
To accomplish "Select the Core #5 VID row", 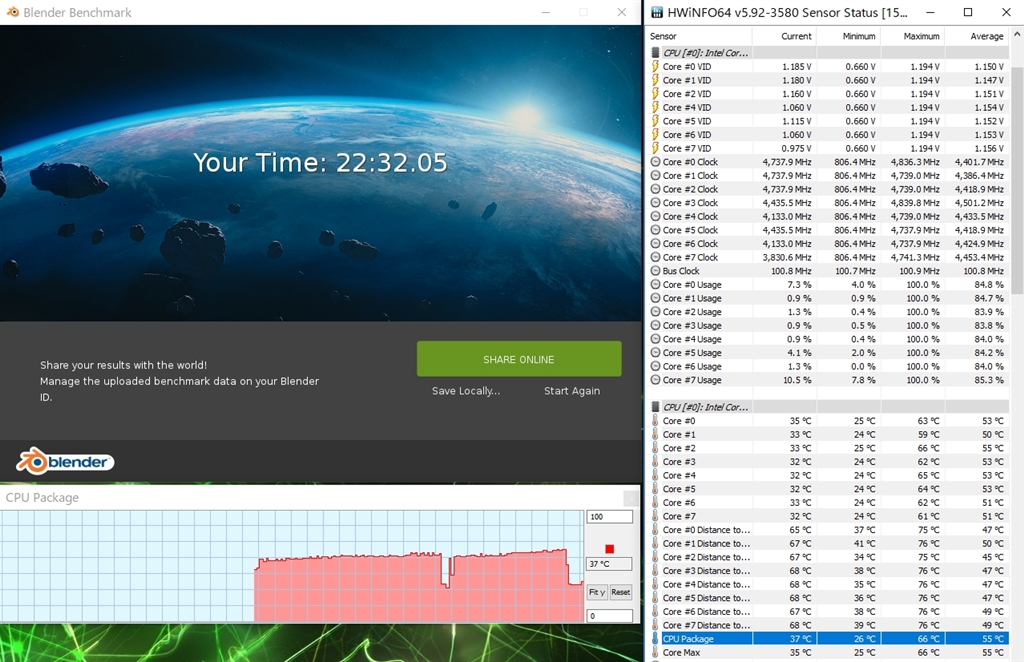I will [x=828, y=121].
